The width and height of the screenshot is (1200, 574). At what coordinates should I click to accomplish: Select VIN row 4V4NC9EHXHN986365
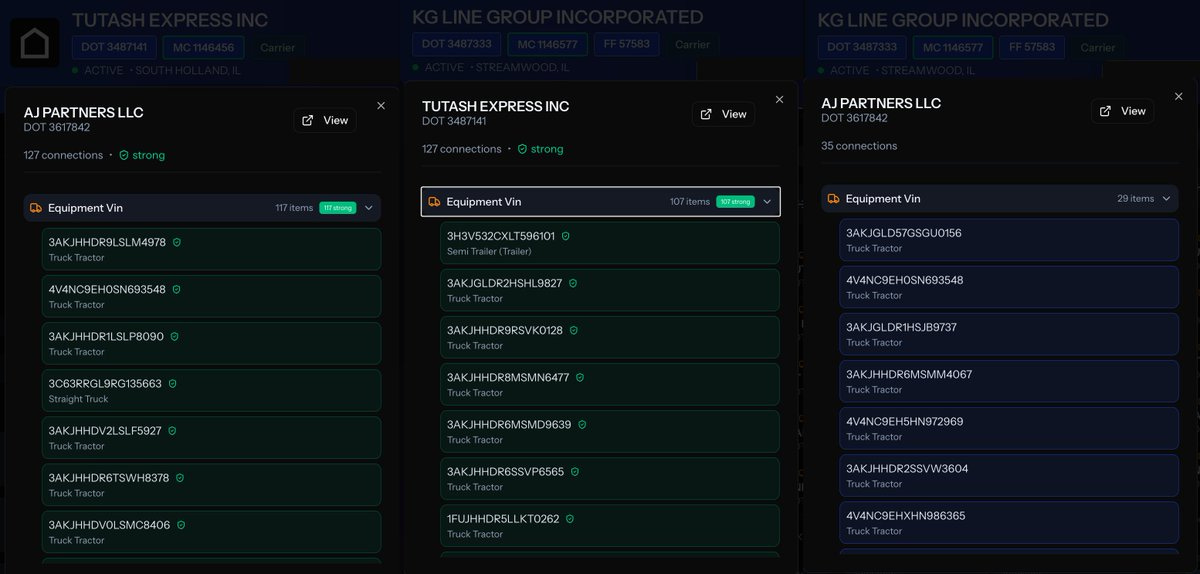[x=1009, y=522]
